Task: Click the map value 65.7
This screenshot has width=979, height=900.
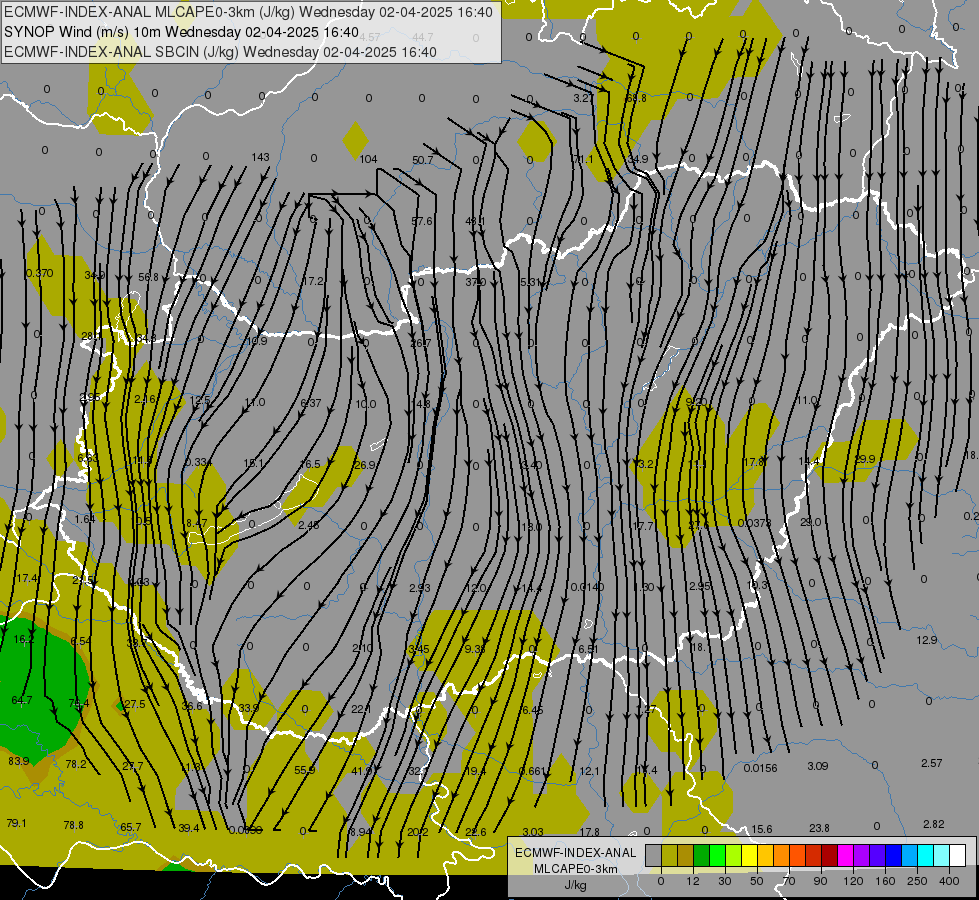Action: [130, 827]
